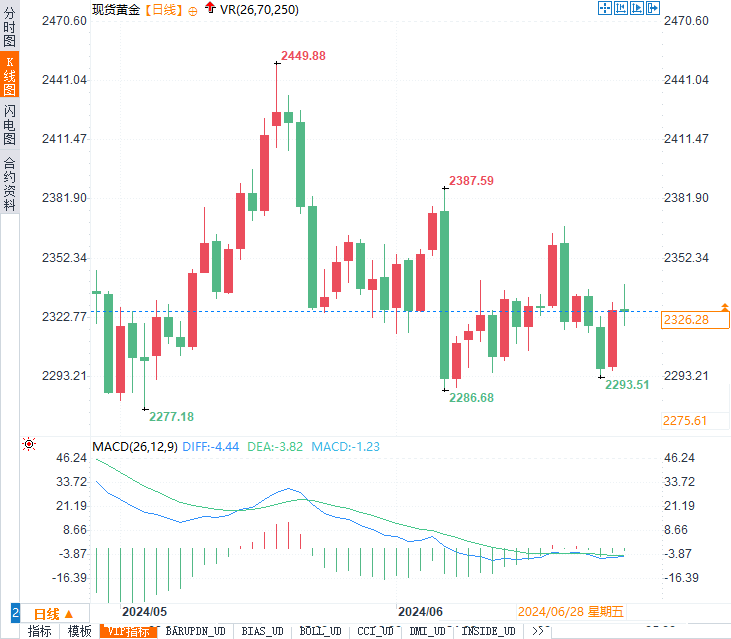Select the CCI_UD indicator tab

click(x=374, y=631)
